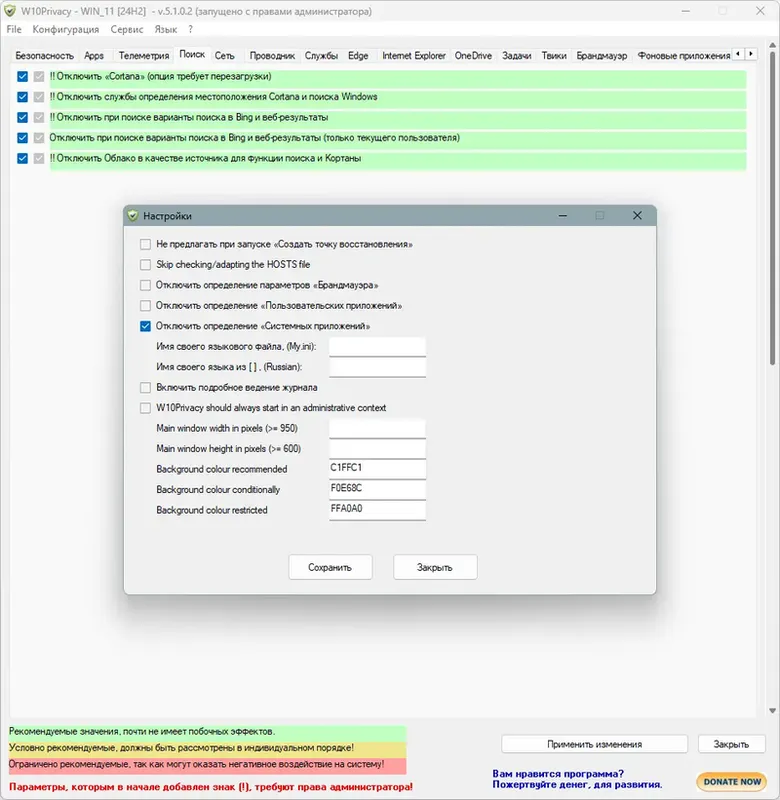Switch to the Телеметрия tab
The width and height of the screenshot is (780, 800).
[144, 56]
